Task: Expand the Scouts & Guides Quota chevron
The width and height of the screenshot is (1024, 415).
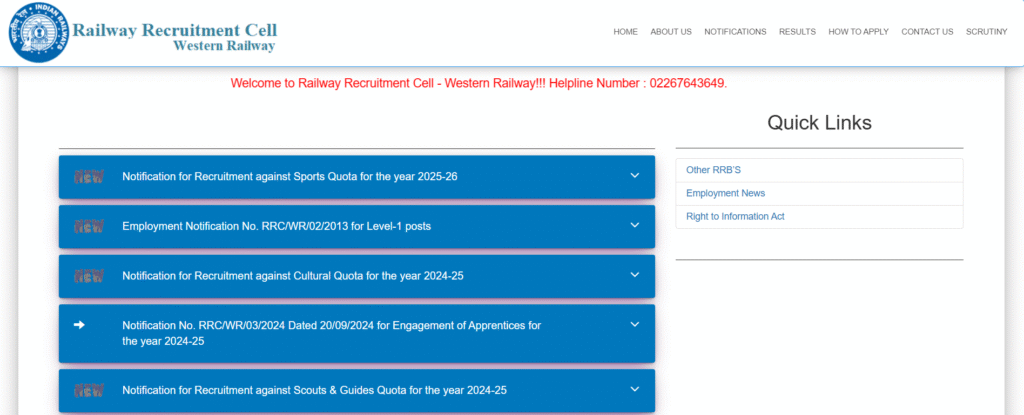Action: [x=634, y=389]
